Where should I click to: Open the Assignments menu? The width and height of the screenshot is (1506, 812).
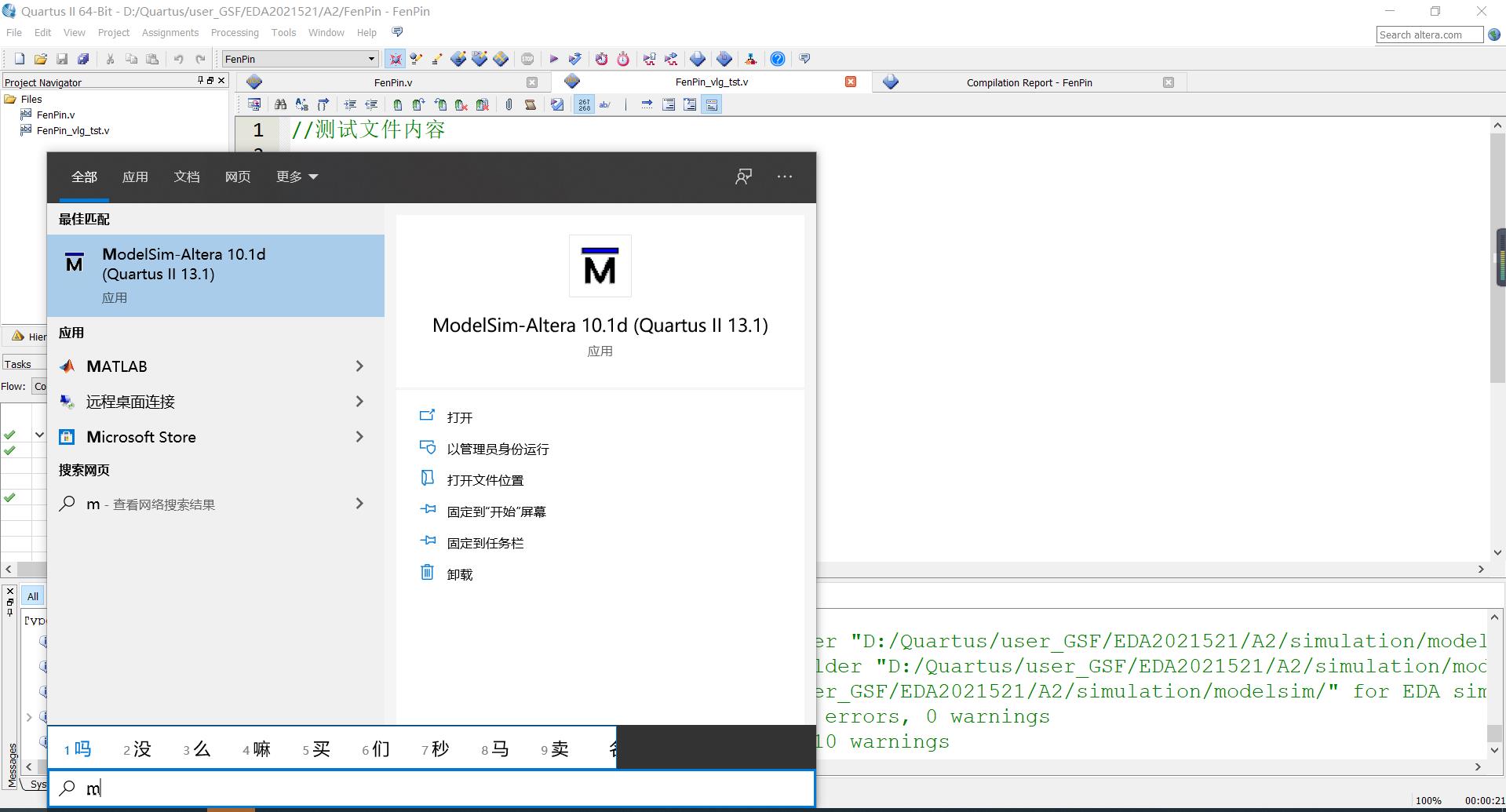pyautogui.click(x=170, y=32)
